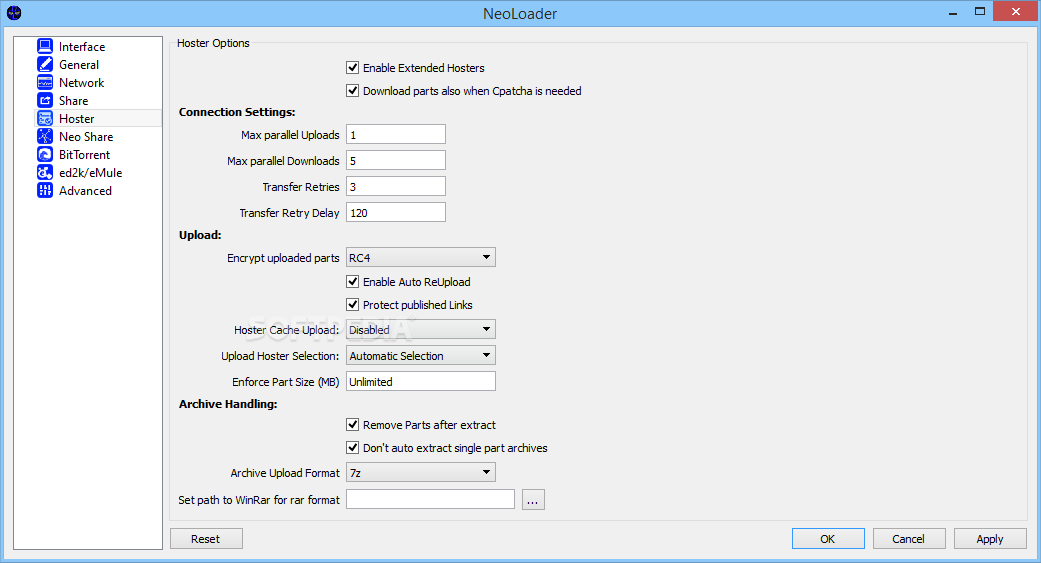The image size is (1041, 563).
Task: Click the Cancel button
Action: 909,538
